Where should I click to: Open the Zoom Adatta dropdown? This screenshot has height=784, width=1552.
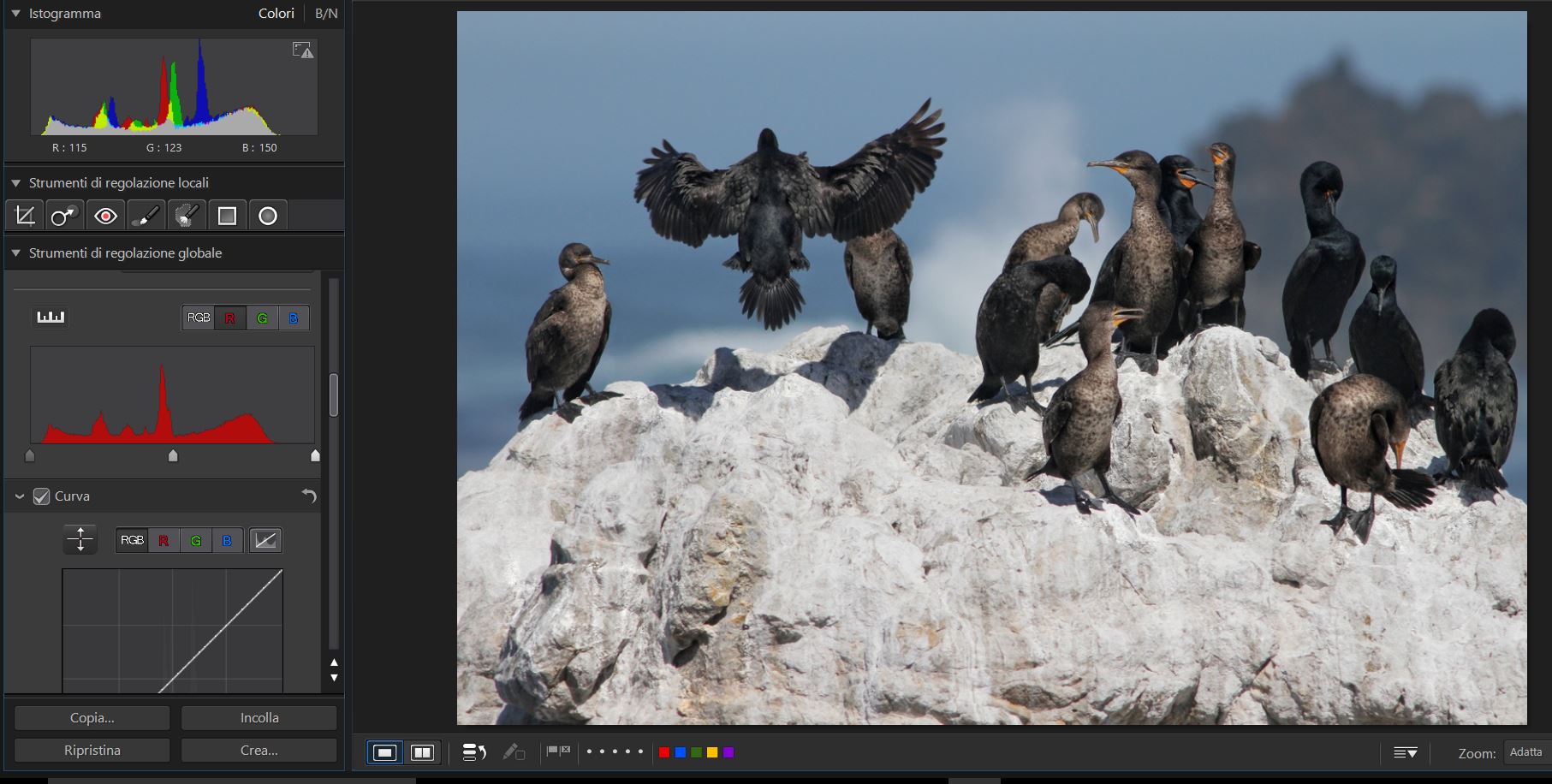1526,752
